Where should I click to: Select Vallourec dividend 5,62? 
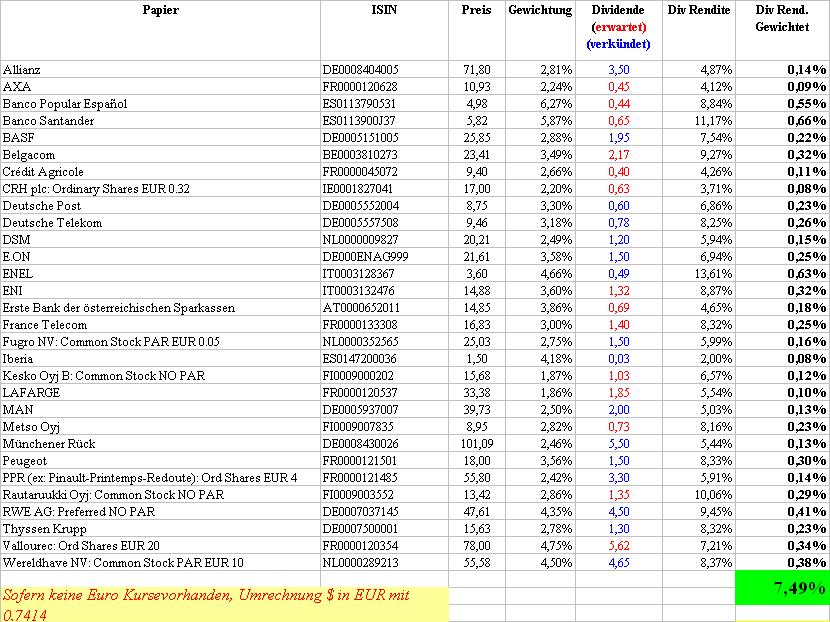(618, 545)
